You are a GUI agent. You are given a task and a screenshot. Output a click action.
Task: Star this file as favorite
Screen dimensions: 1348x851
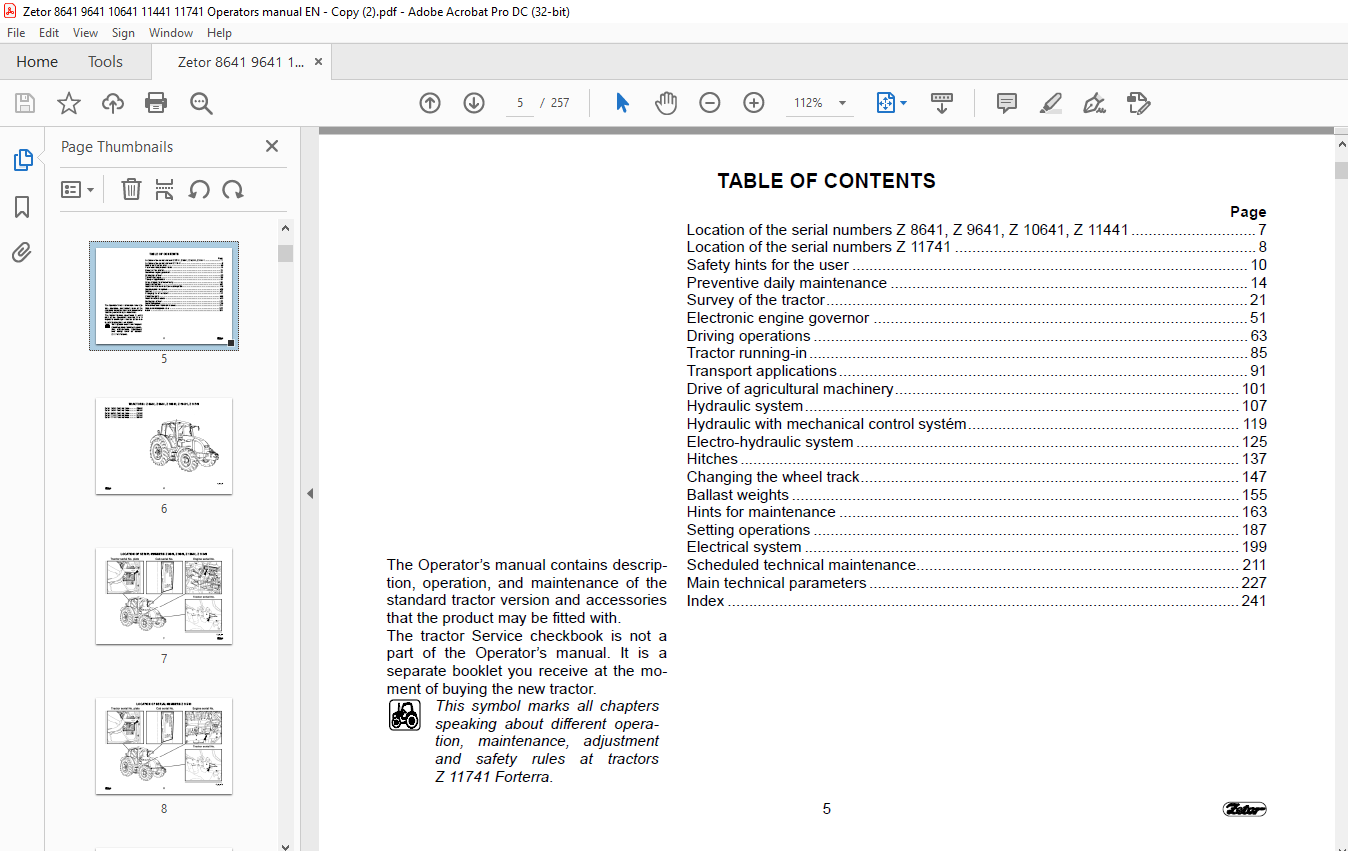point(69,103)
